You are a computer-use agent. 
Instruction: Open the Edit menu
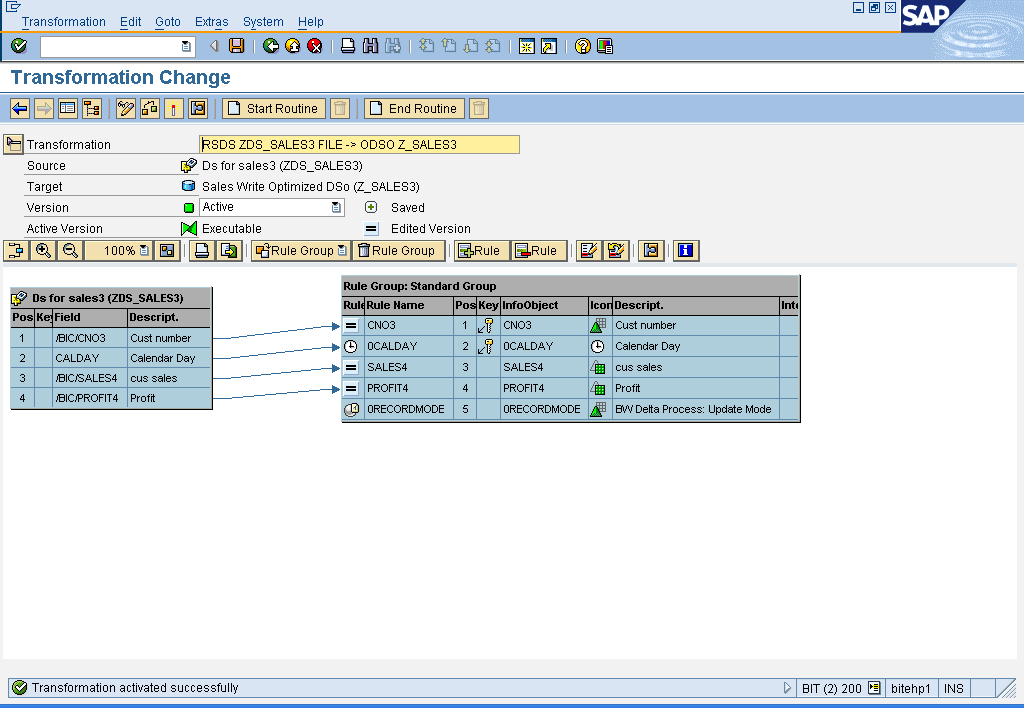[x=131, y=22]
